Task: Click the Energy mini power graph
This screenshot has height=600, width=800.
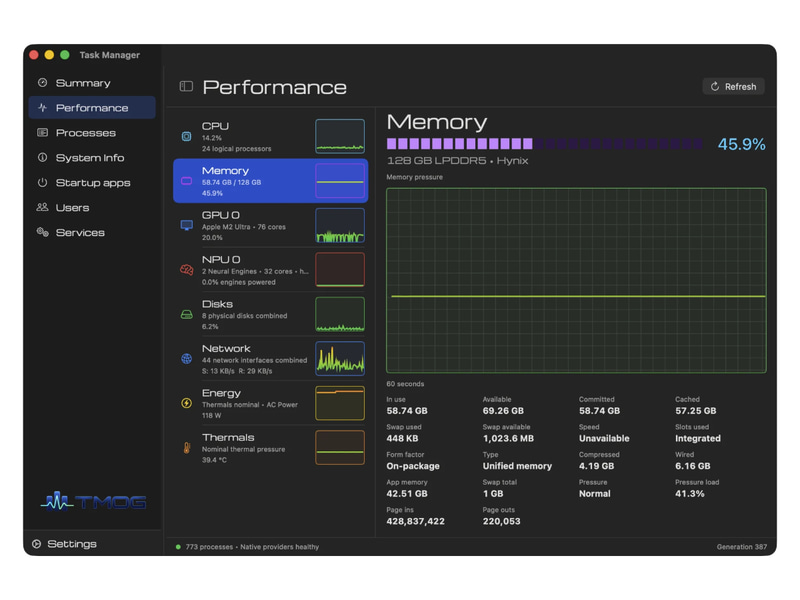Action: [340, 403]
